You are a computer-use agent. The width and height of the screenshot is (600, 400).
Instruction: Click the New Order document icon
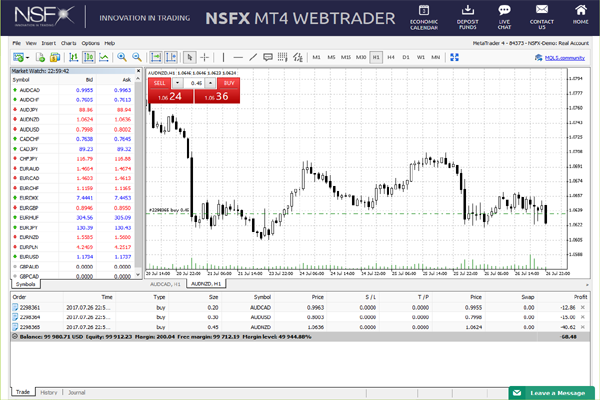40,57
